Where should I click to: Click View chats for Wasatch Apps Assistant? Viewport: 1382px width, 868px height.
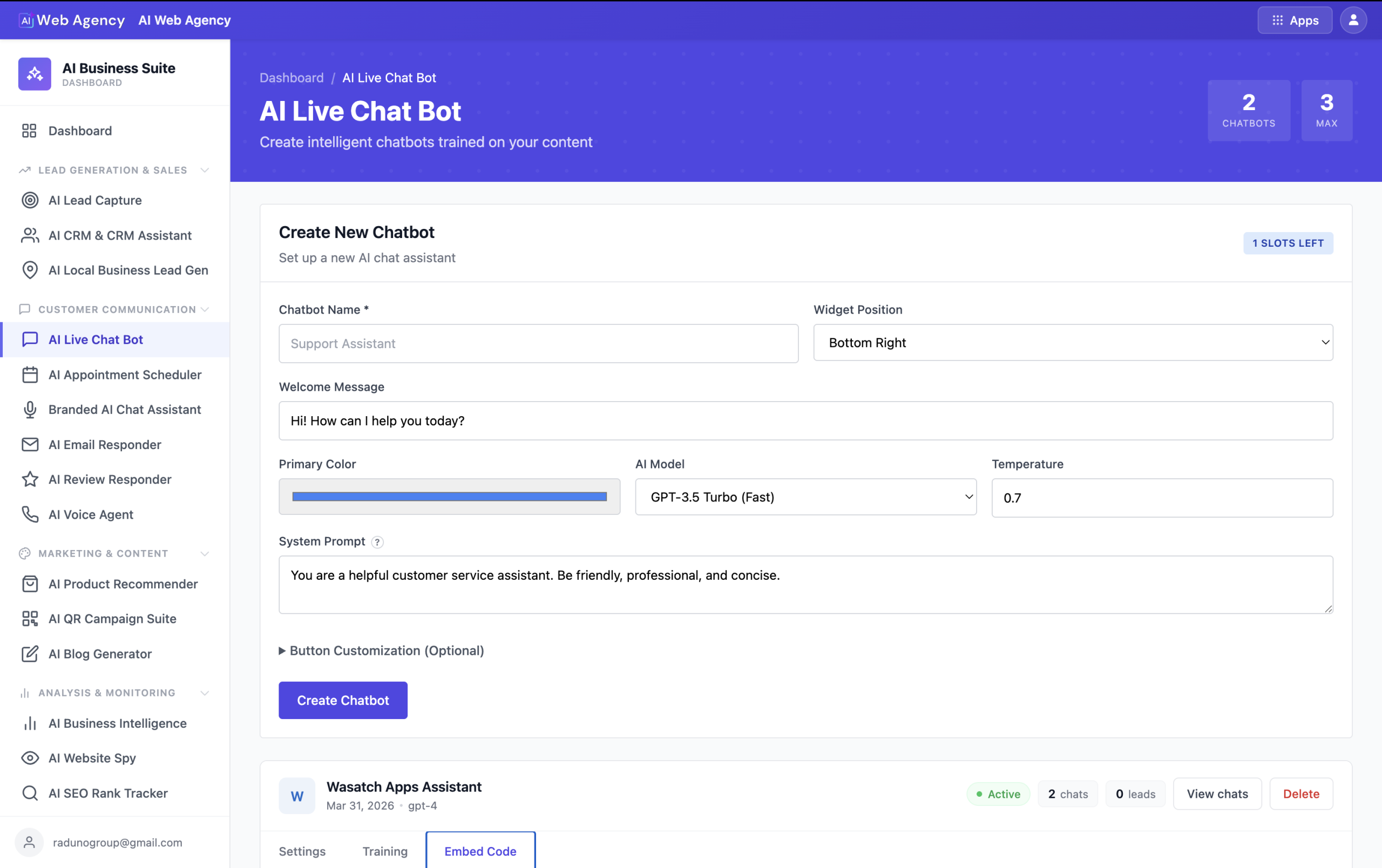tap(1217, 794)
